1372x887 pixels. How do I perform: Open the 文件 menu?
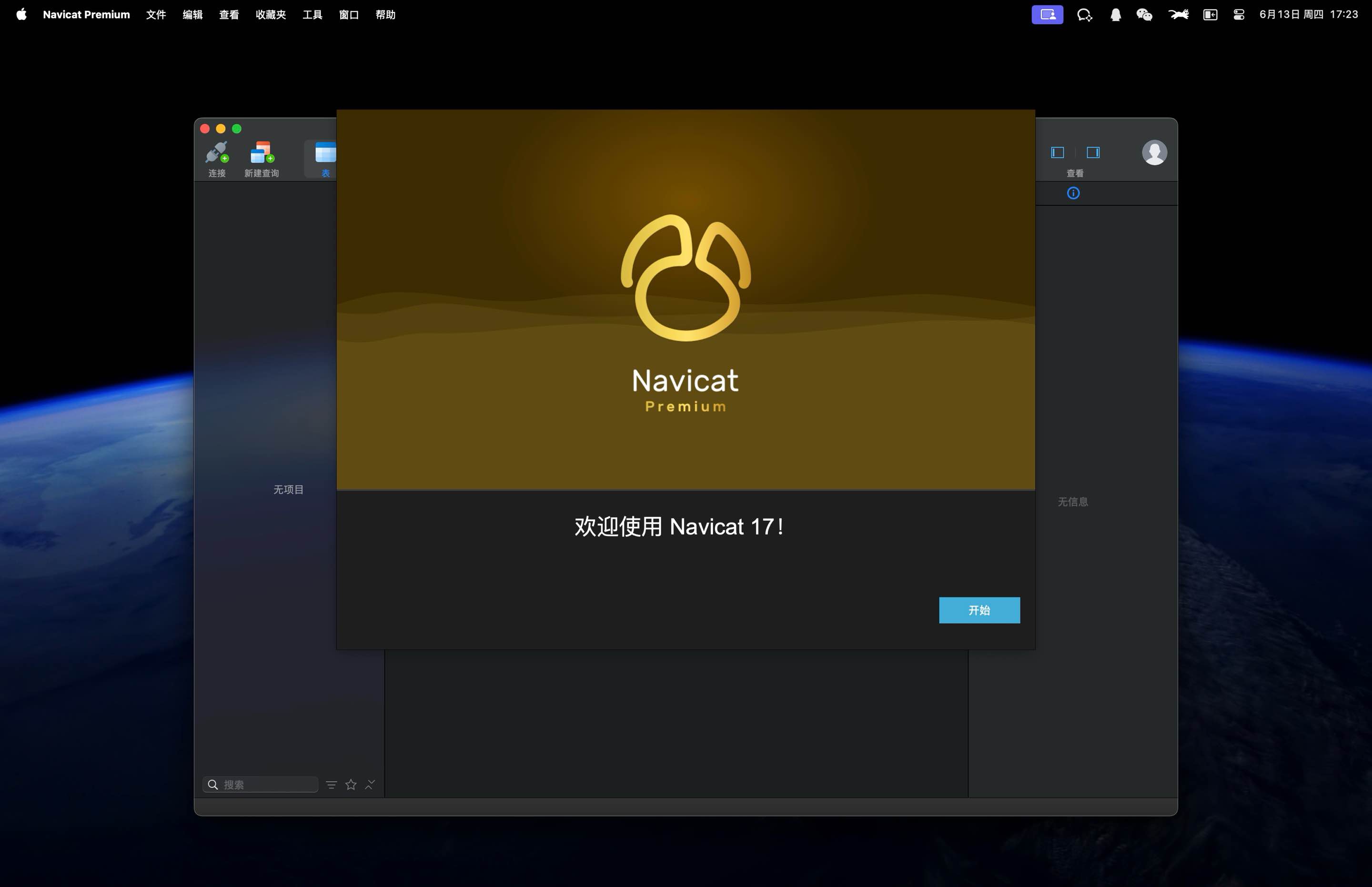156,14
